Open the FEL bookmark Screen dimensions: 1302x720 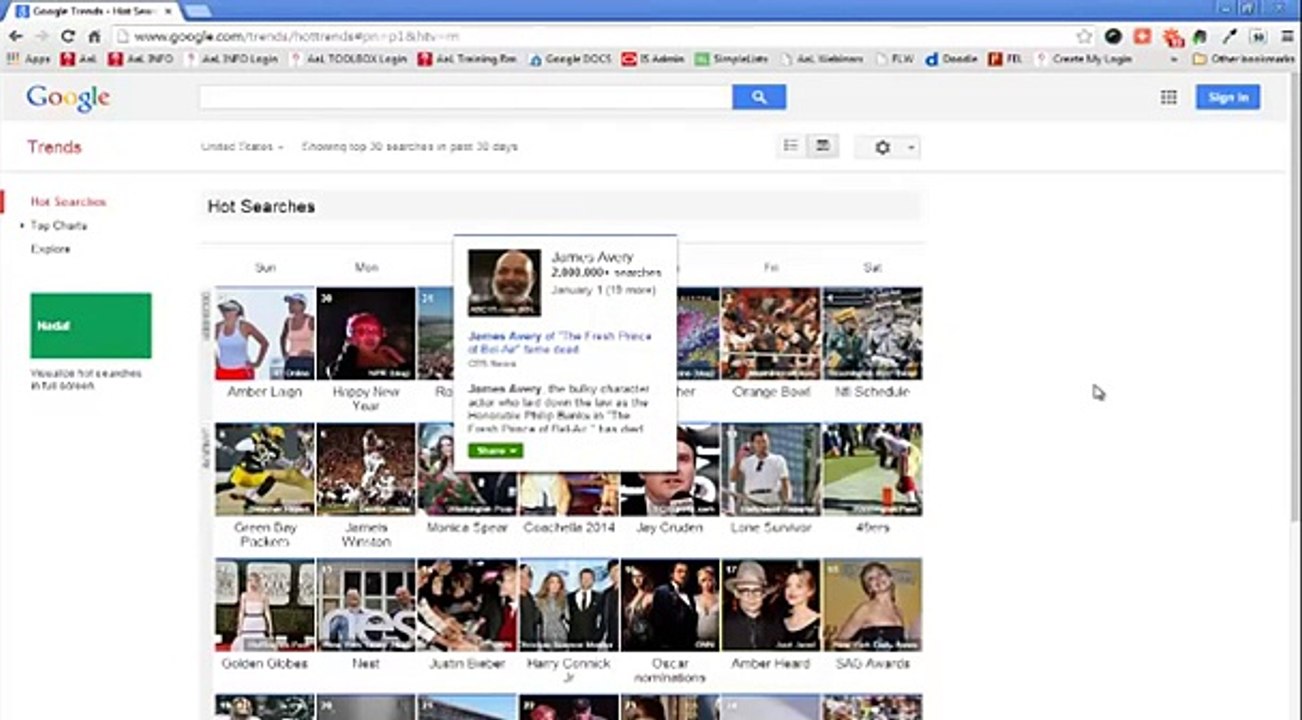tap(1006, 59)
